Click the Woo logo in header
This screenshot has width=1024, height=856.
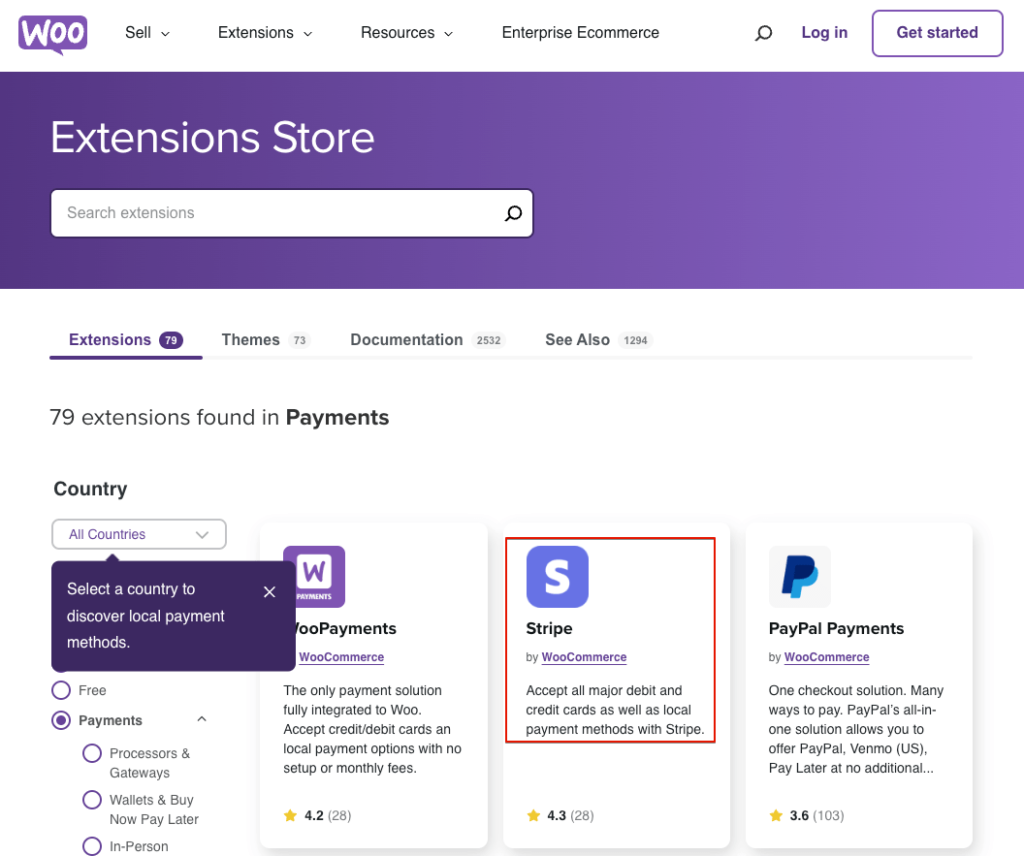(x=52, y=34)
